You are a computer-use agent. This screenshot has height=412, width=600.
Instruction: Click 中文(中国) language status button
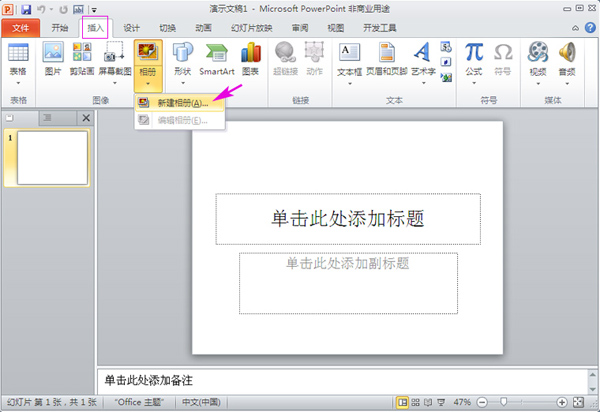pyautogui.click(x=201, y=402)
